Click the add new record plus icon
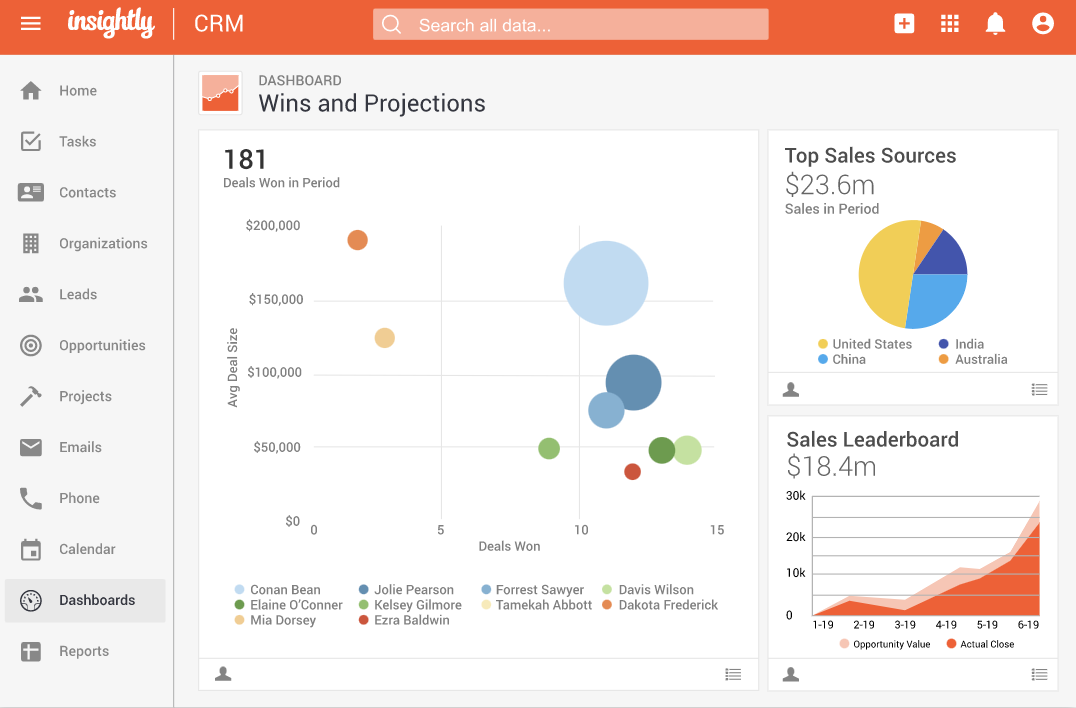This screenshot has width=1076, height=708. (x=904, y=23)
